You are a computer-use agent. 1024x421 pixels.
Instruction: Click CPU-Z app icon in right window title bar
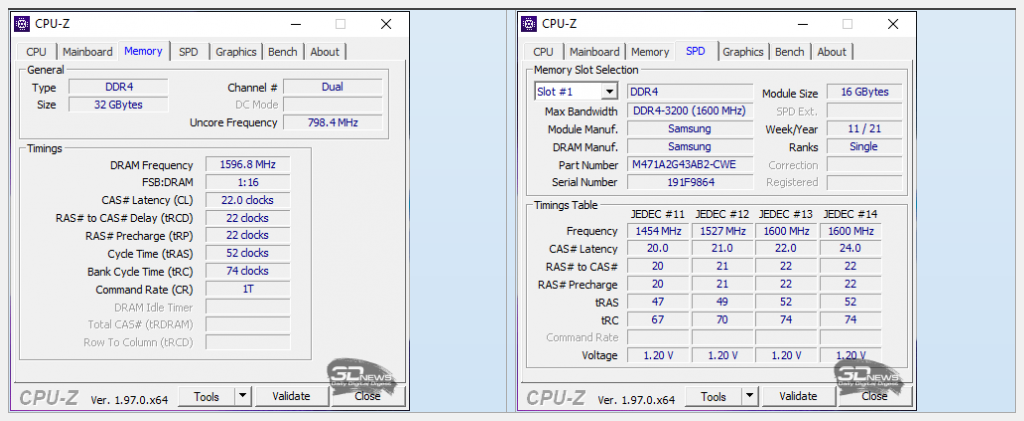point(529,24)
